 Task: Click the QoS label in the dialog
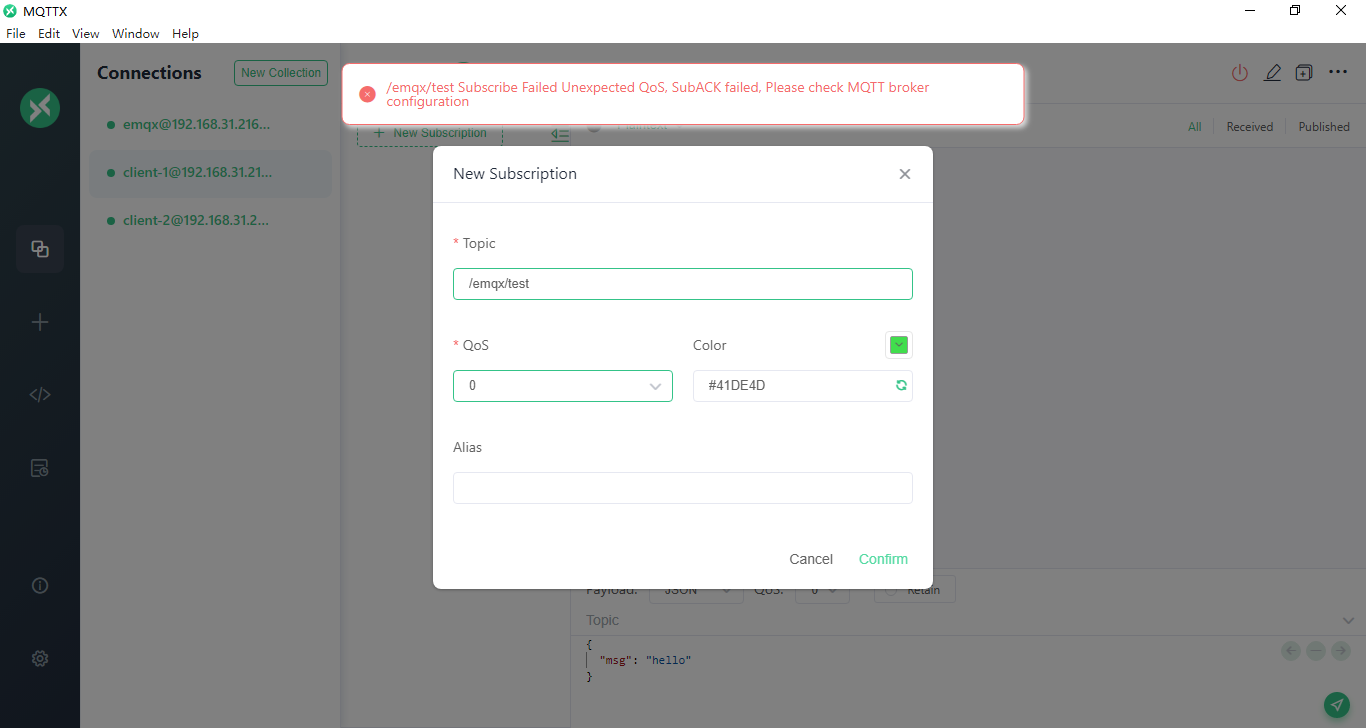click(476, 345)
